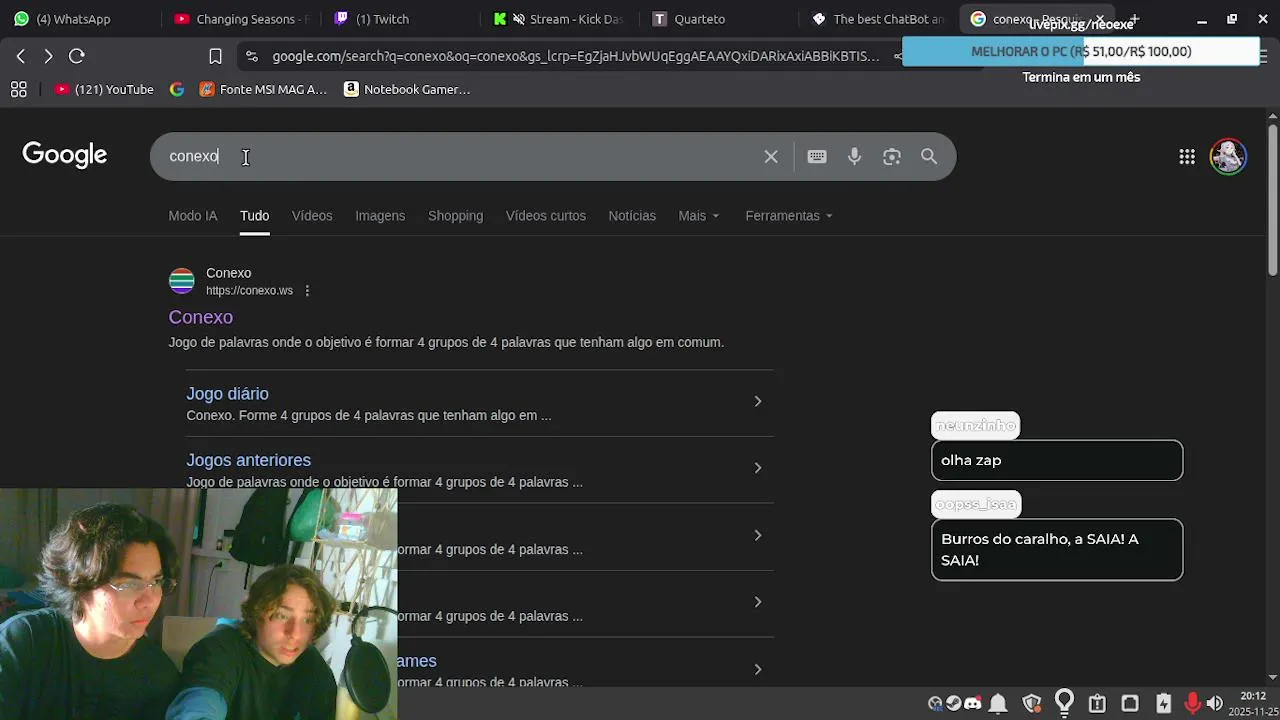Switch to the Vídeos curtos tab
The width and height of the screenshot is (1280, 720).
[546, 216]
